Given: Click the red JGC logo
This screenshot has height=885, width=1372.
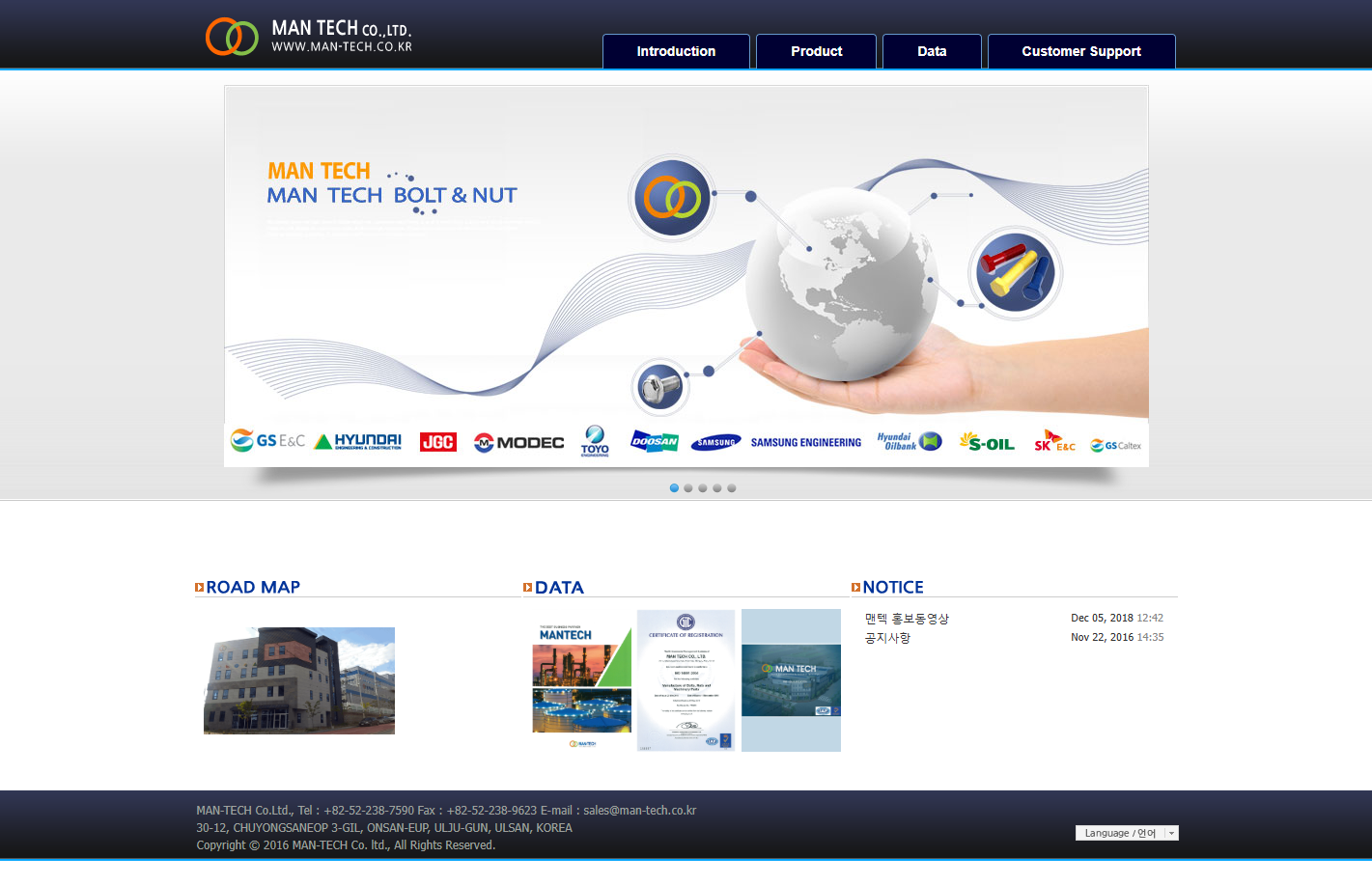Looking at the screenshot, I should pyautogui.click(x=438, y=442).
